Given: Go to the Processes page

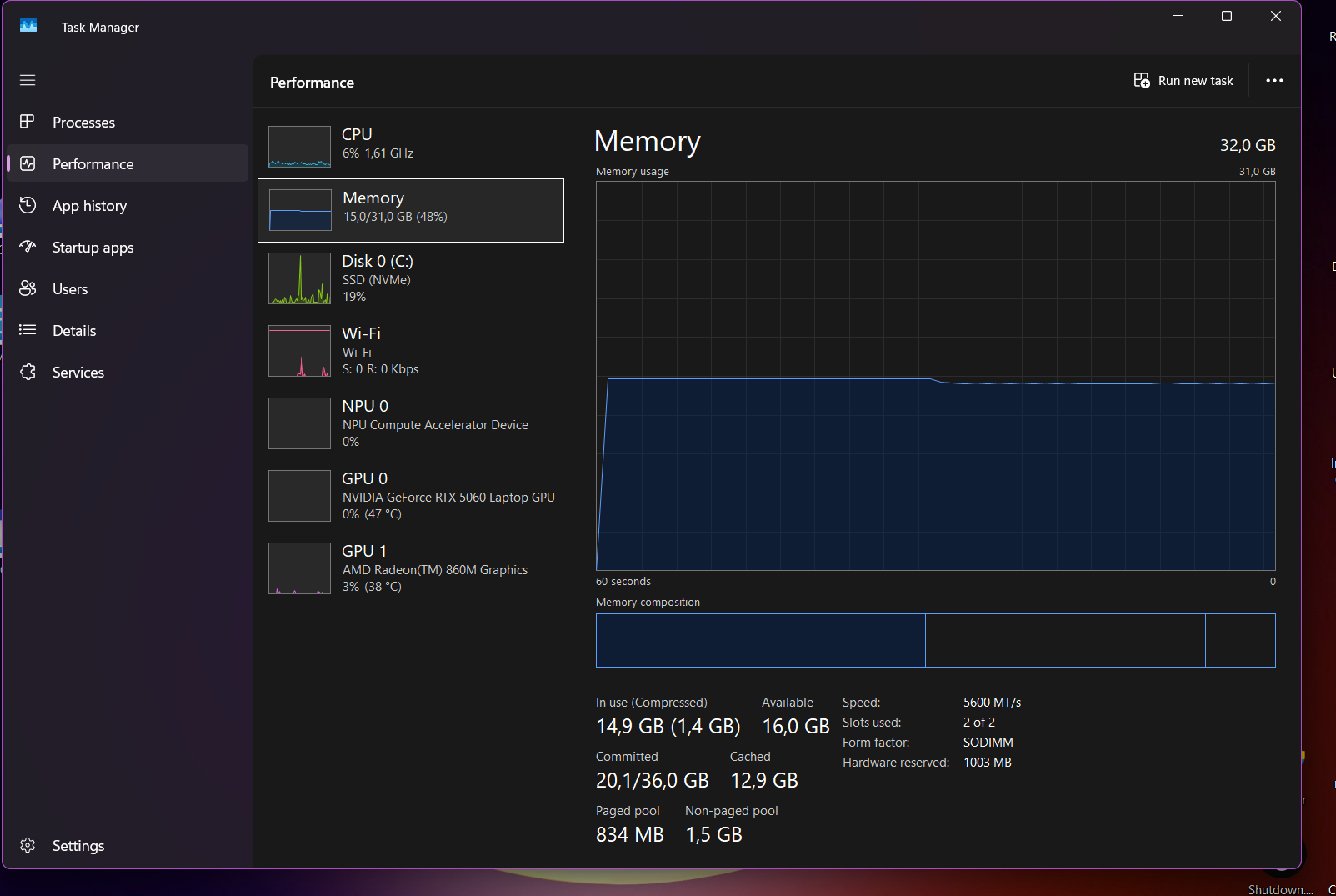Looking at the screenshot, I should tap(128, 122).
